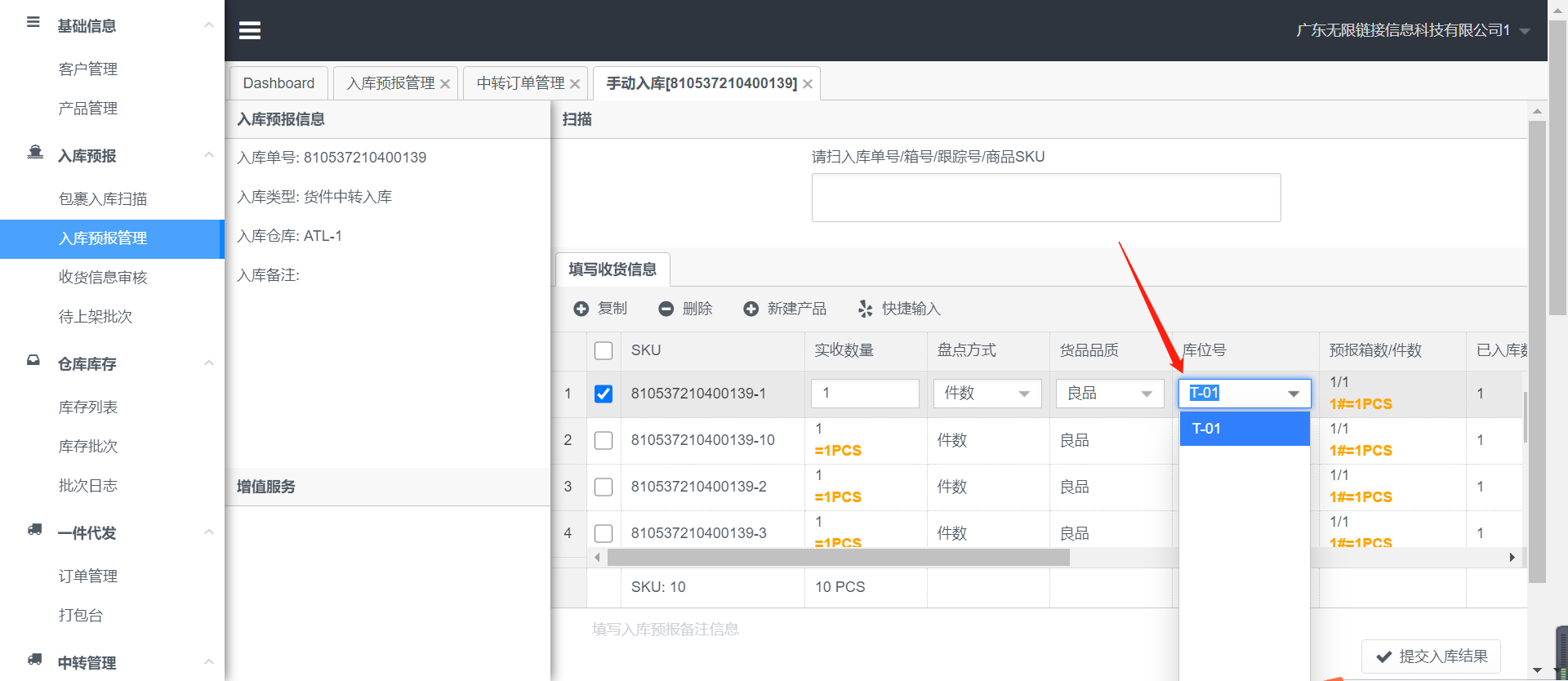Check the row for SKU 810537210400139-10
Viewport: 1568px width, 681px height.
tap(604, 440)
